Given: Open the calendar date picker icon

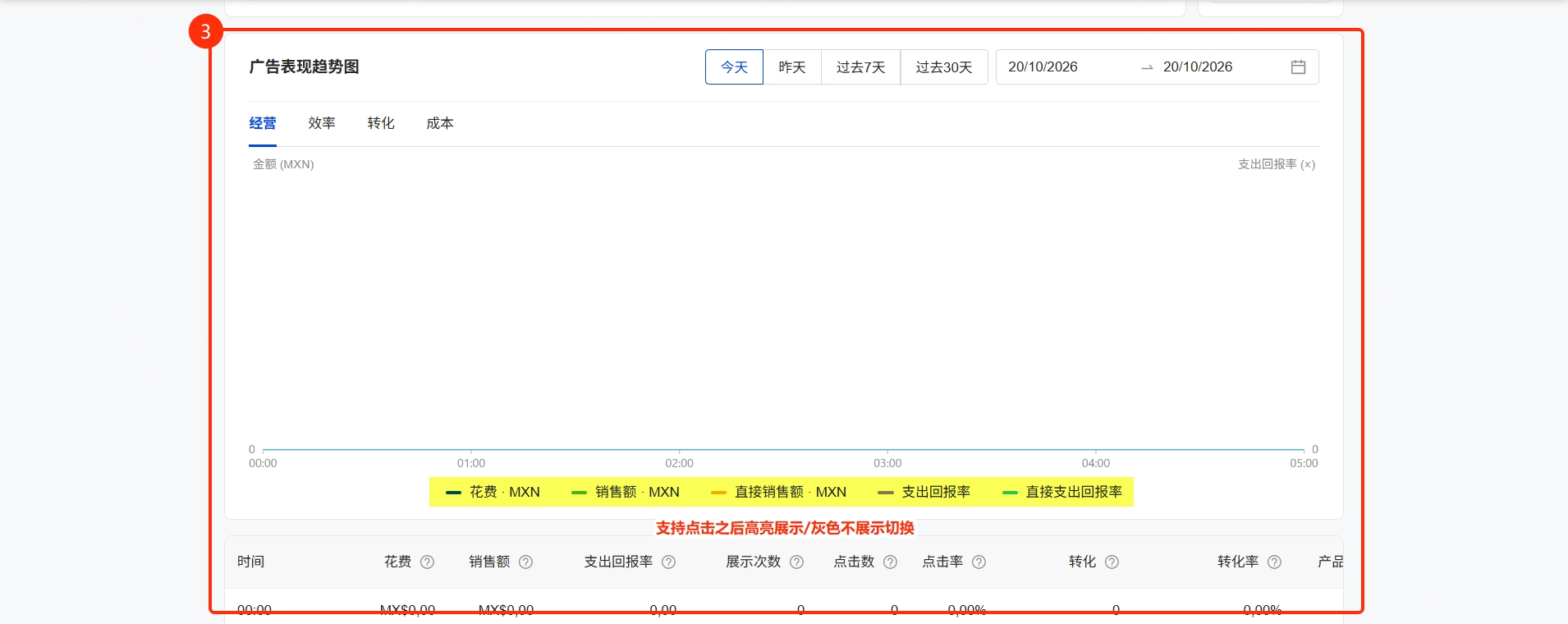Looking at the screenshot, I should tap(1298, 67).
